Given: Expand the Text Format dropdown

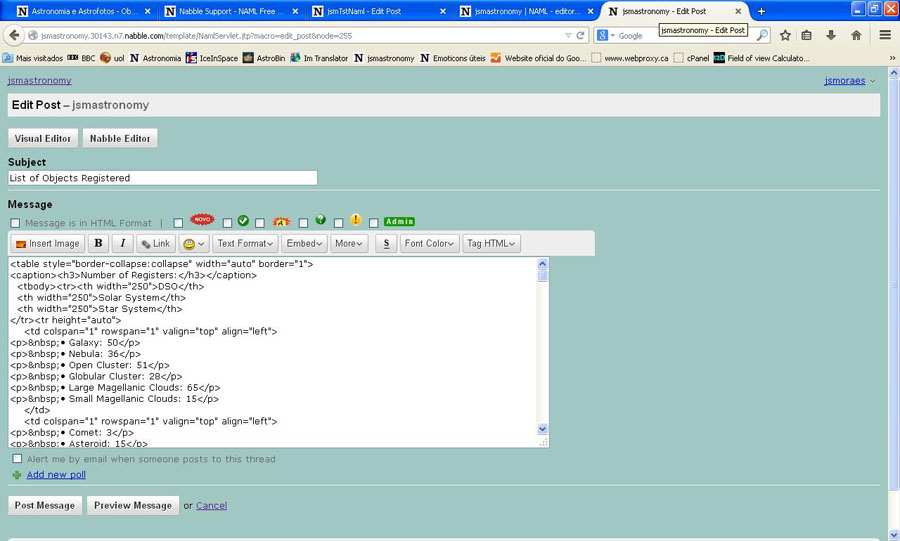Looking at the screenshot, I should pyautogui.click(x=245, y=243).
